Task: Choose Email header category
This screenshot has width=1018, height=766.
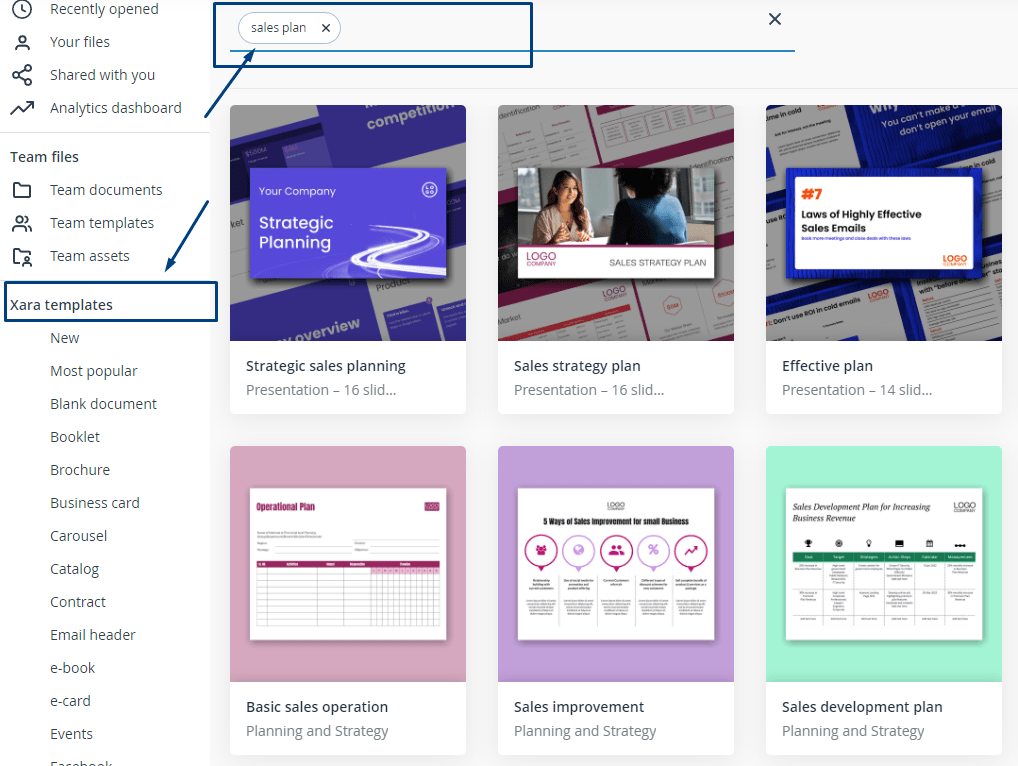Action: [x=93, y=635]
